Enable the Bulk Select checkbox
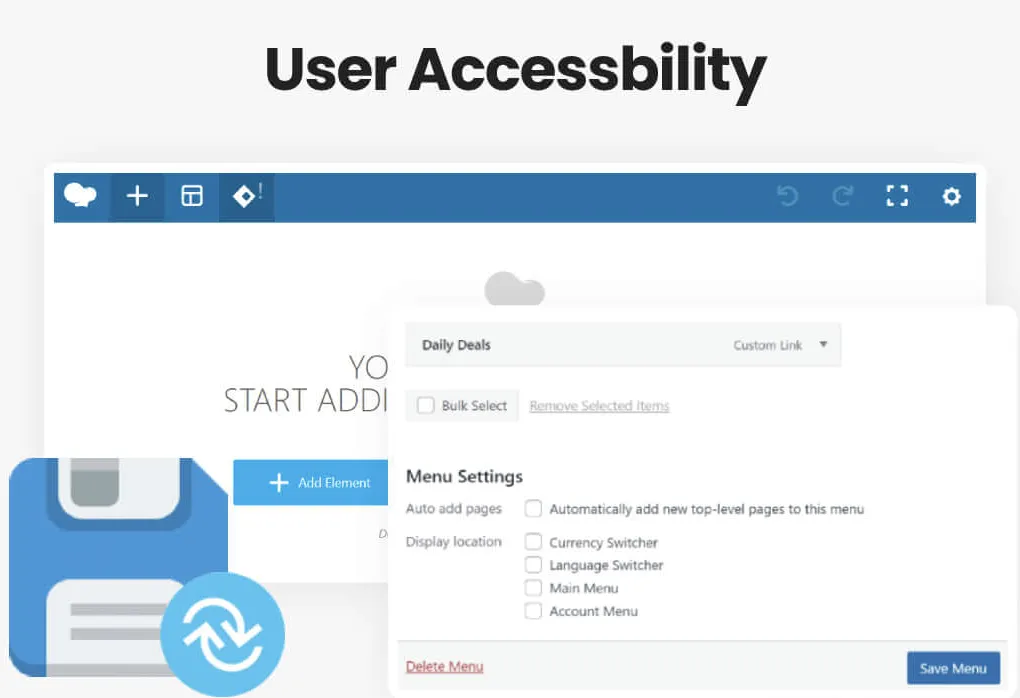The width and height of the screenshot is (1020, 698). pos(425,405)
